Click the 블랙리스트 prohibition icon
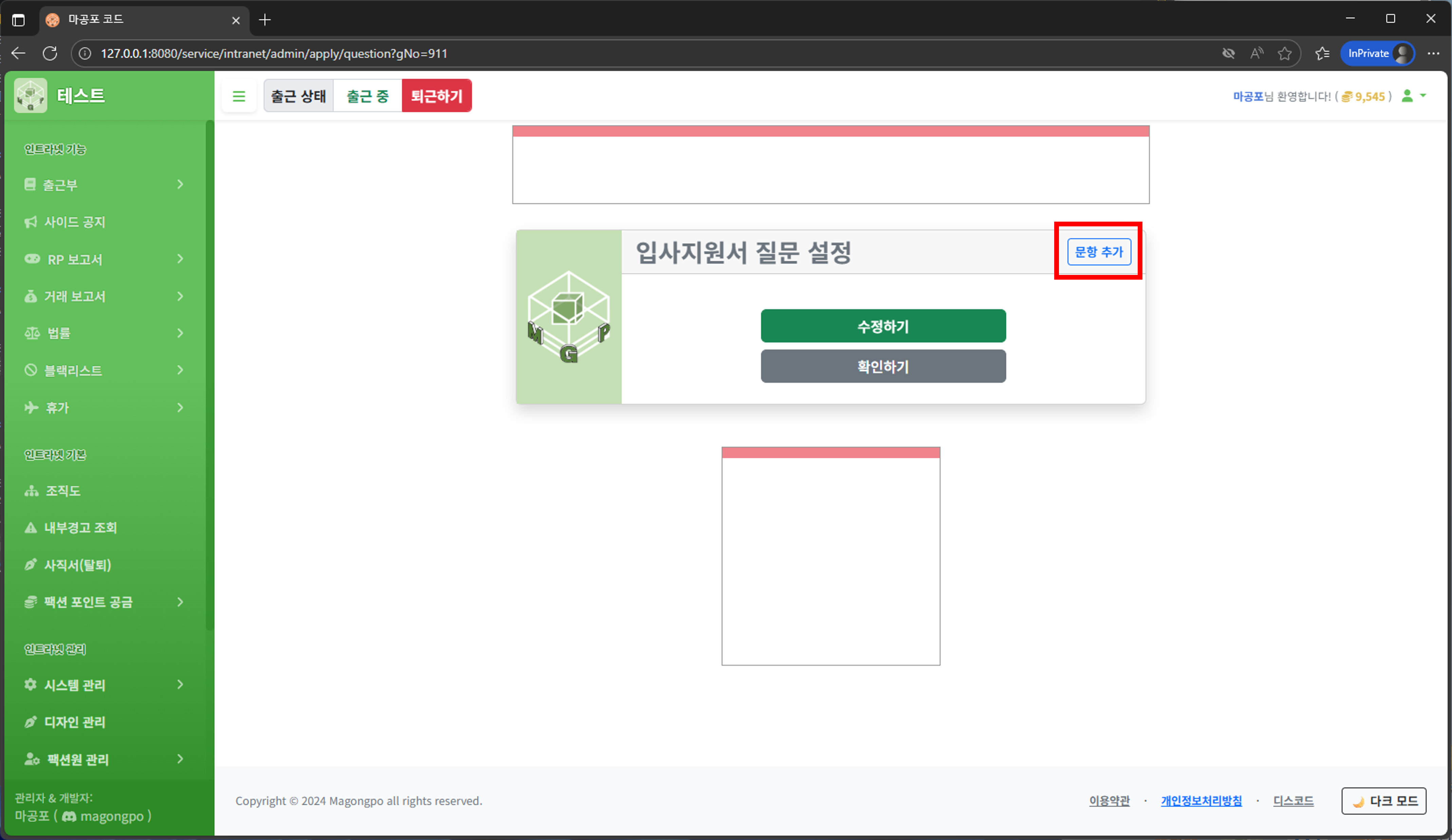This screenshot has height=840, width=1452. pos(31,370)
